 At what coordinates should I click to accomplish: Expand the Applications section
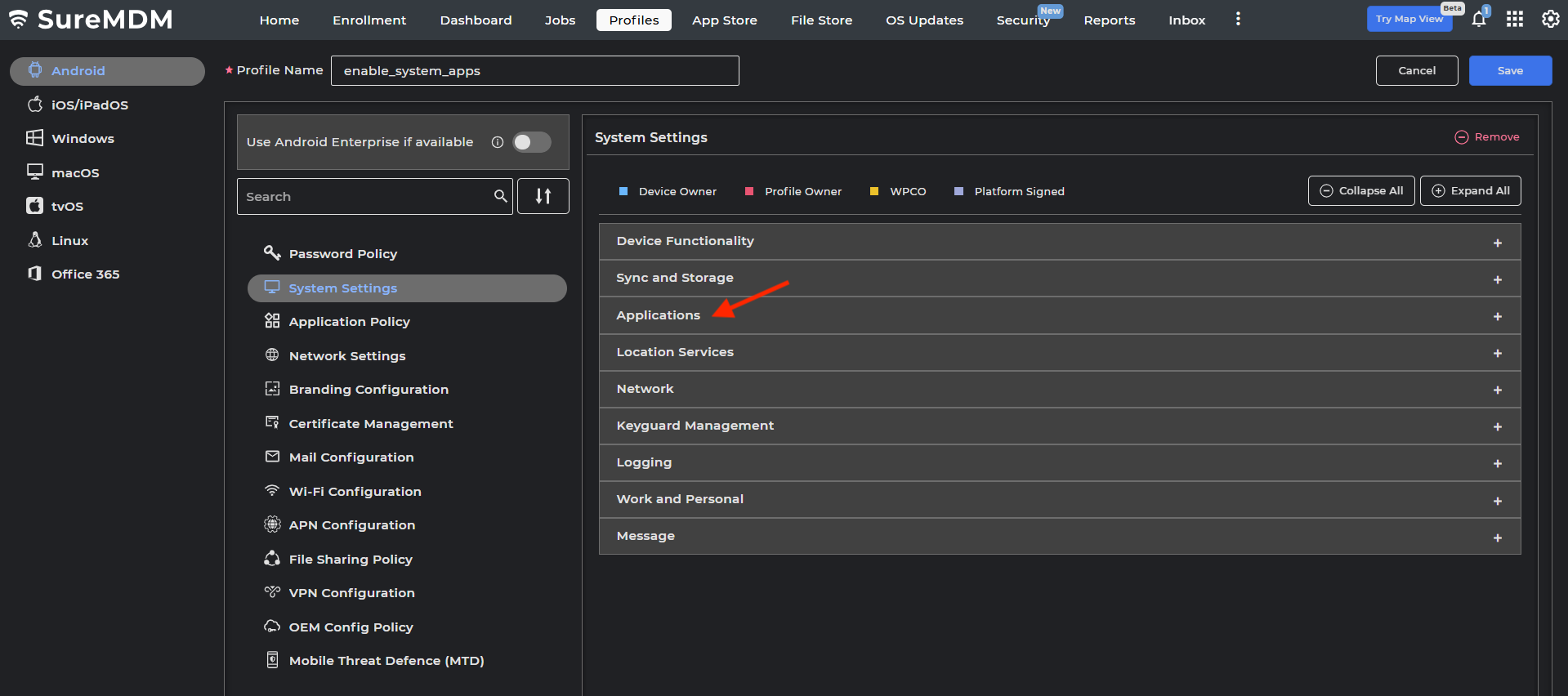pos(1497,316)
